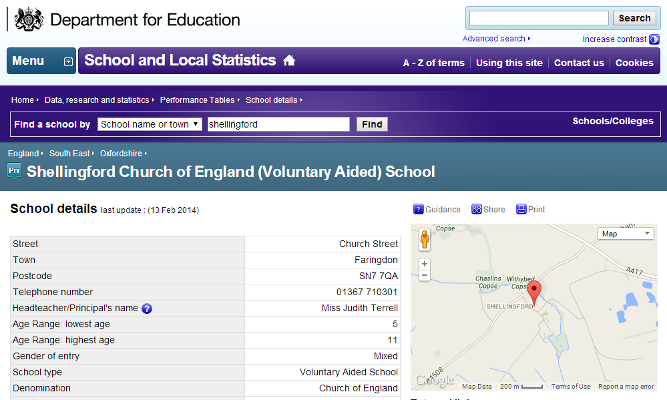This screenshot has width=667, height=400.
Task: Go to Home breadcrumb
Action: (x=23, y=100)
